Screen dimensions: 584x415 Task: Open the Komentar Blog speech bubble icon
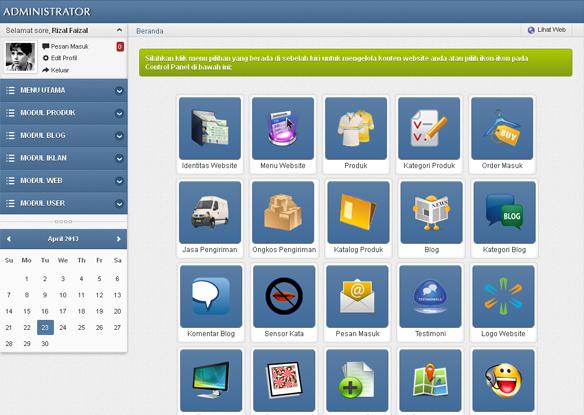pos(211,297)
